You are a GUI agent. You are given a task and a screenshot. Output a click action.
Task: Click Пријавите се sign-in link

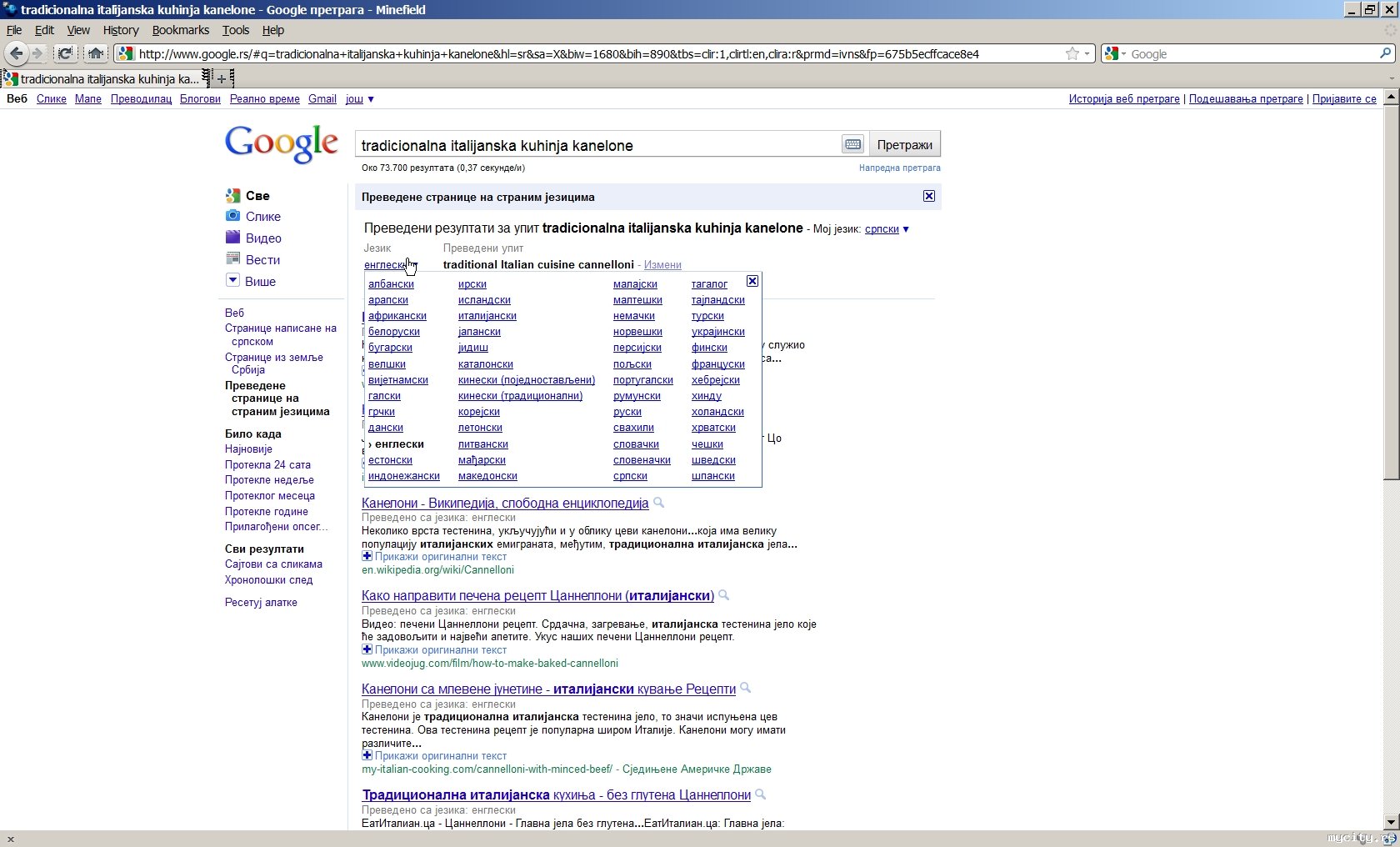(1344, 98)
